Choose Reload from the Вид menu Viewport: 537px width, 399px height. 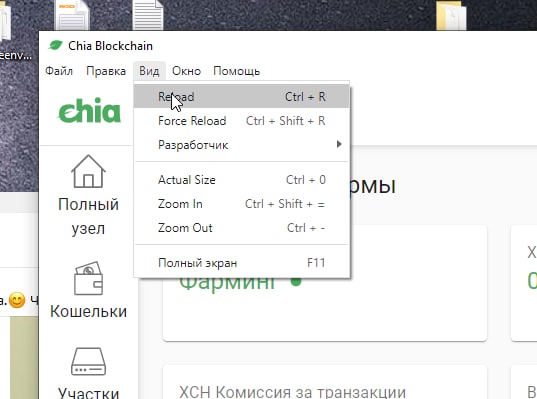tap(241, 97)
